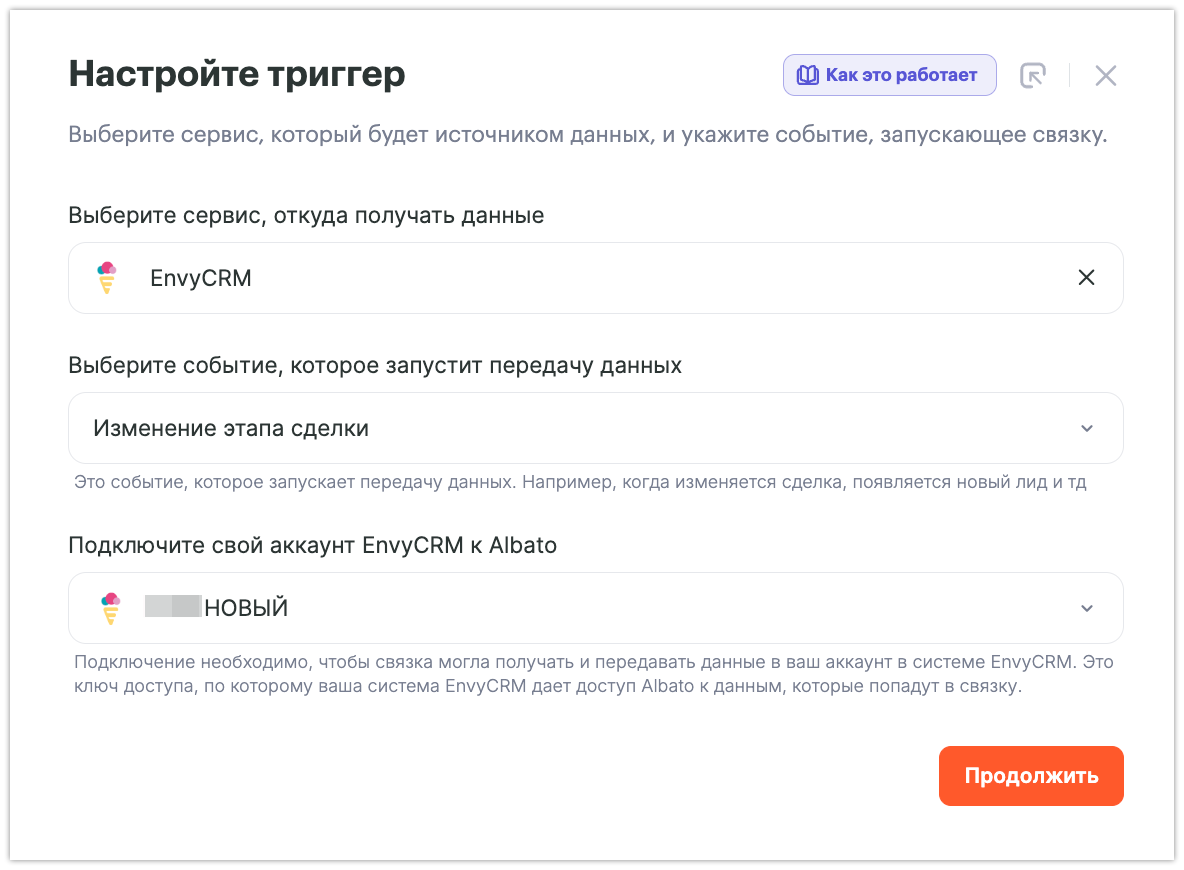The image size is (1184, 870).
Task: Click the "Настройте триггер" heading
Action: coord(237,75)
